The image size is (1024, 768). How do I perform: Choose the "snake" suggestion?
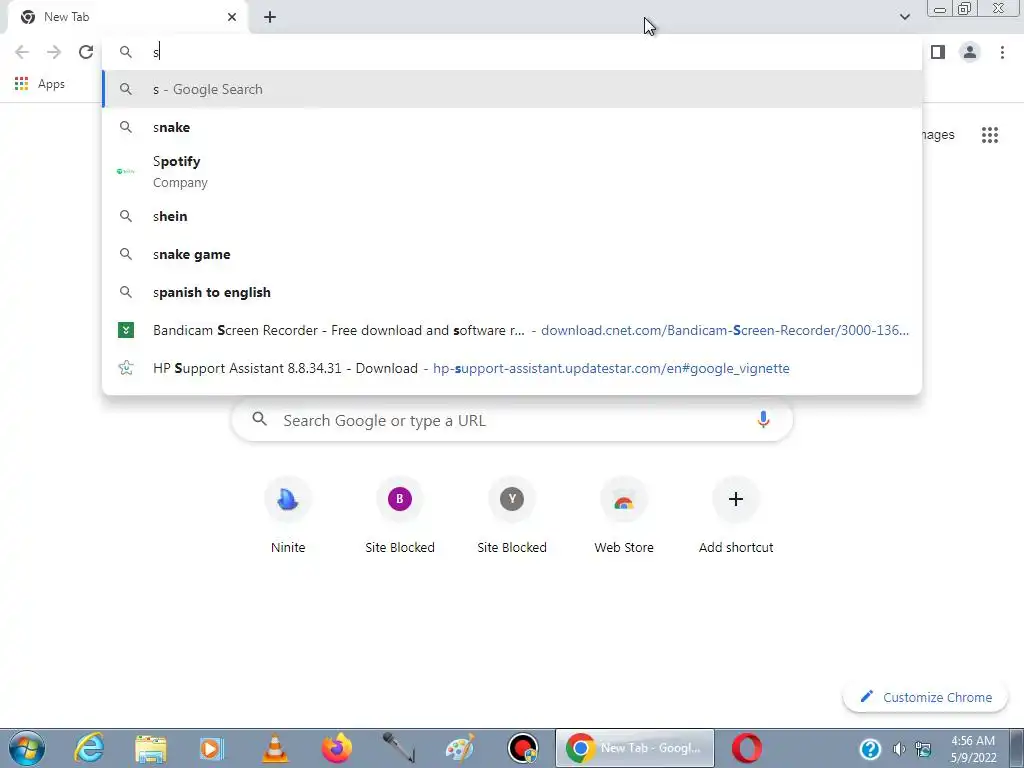512,127
